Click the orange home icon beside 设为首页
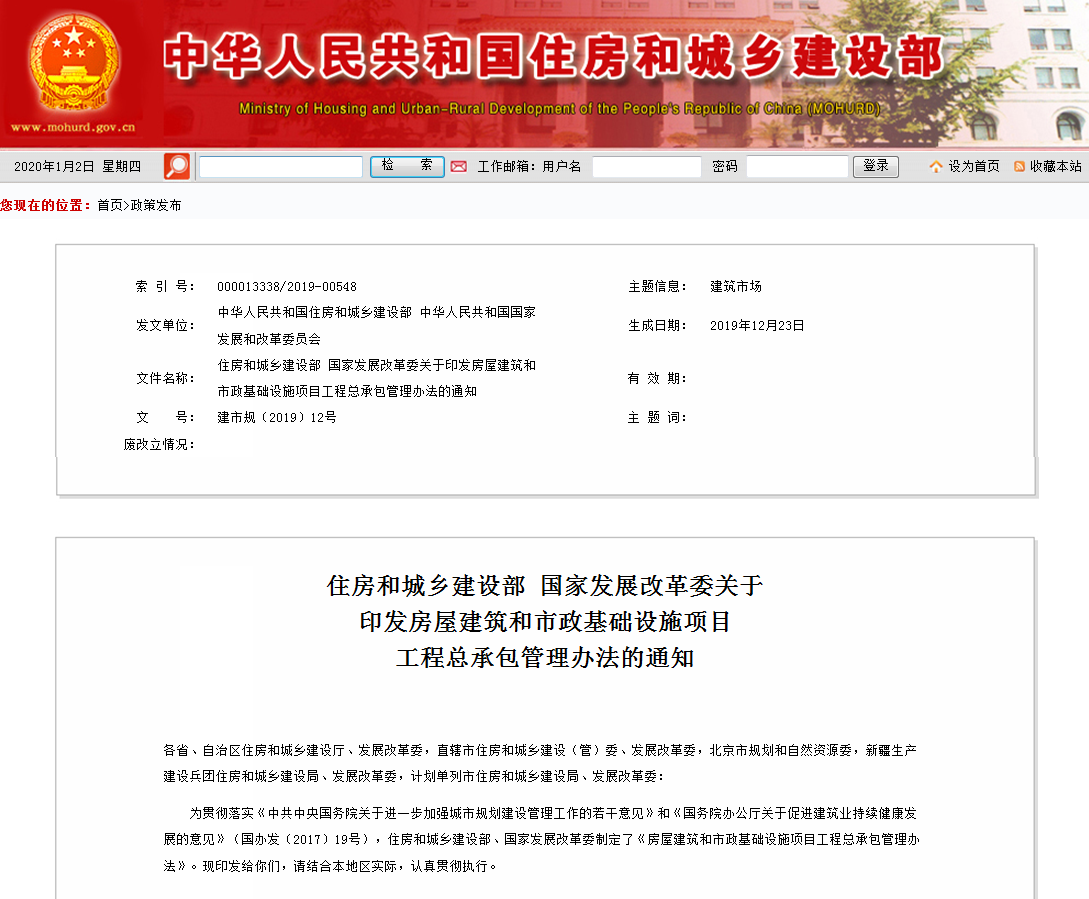 click(936, 167)
